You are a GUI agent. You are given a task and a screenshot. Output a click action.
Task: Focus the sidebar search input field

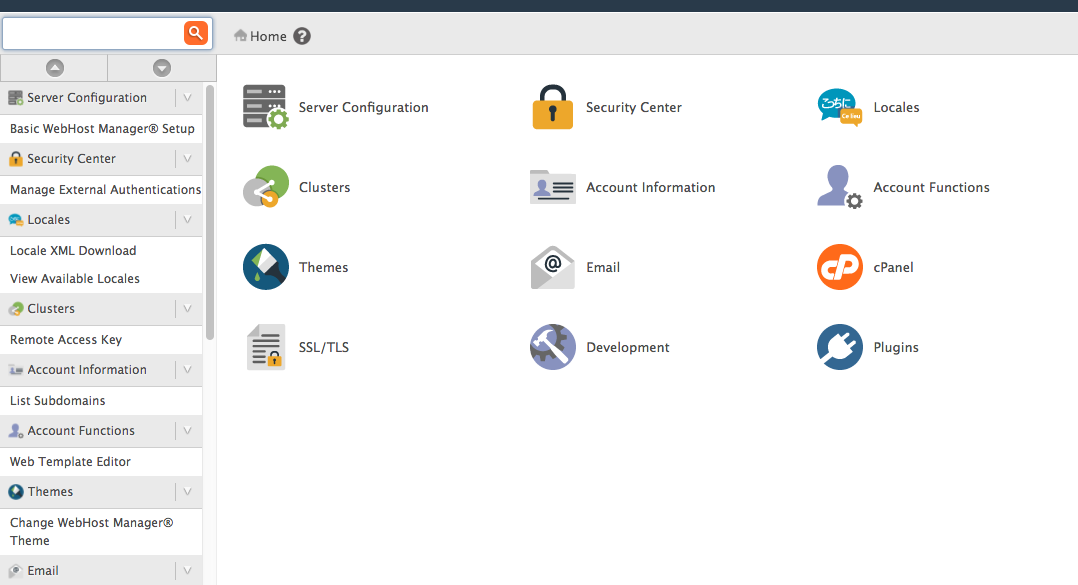[93, 33]
